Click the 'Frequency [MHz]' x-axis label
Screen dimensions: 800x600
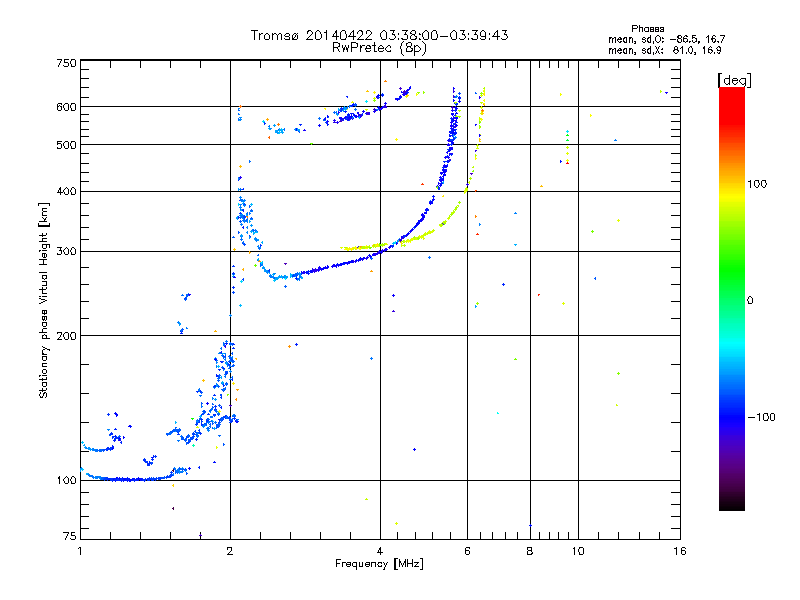[379, 564]
